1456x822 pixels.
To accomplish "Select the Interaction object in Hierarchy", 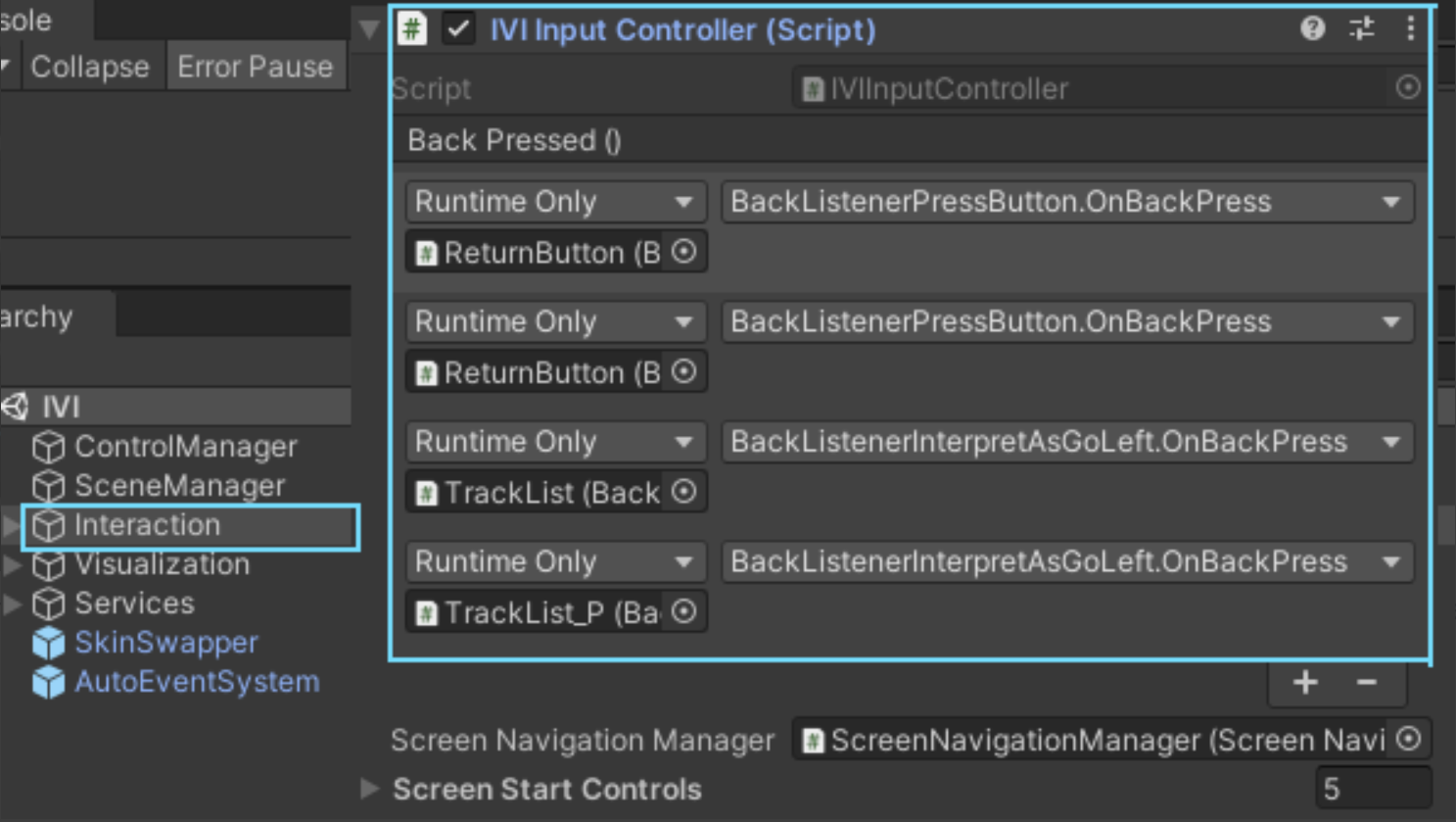I will (x=147, y=524).
